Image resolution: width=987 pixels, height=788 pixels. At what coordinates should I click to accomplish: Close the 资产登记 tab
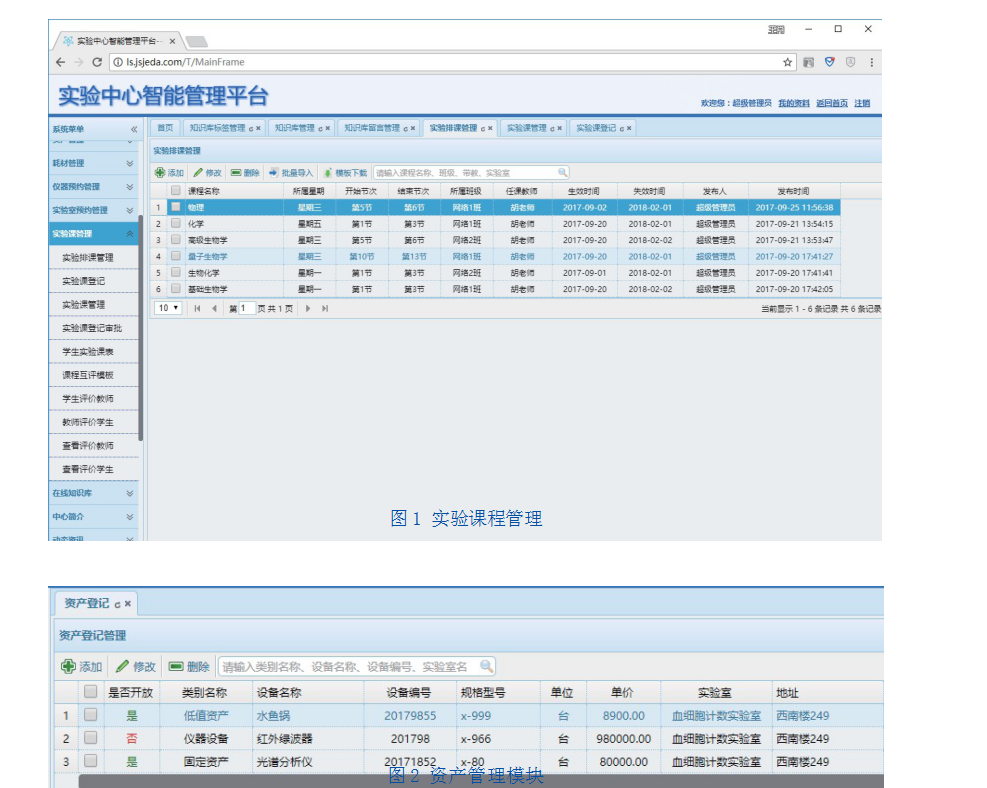[x=128, y=604]
